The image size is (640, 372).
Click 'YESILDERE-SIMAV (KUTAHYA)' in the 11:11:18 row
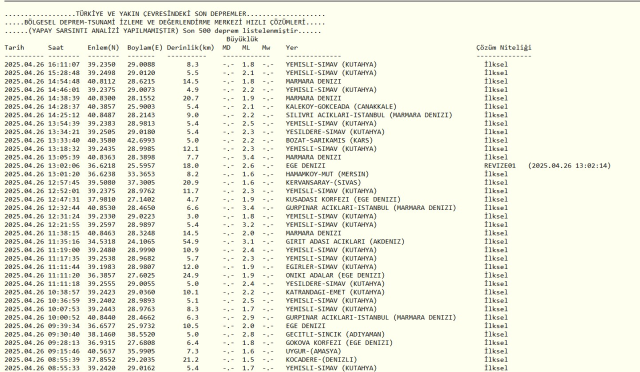pyautogui.click(x=335, y=284)
